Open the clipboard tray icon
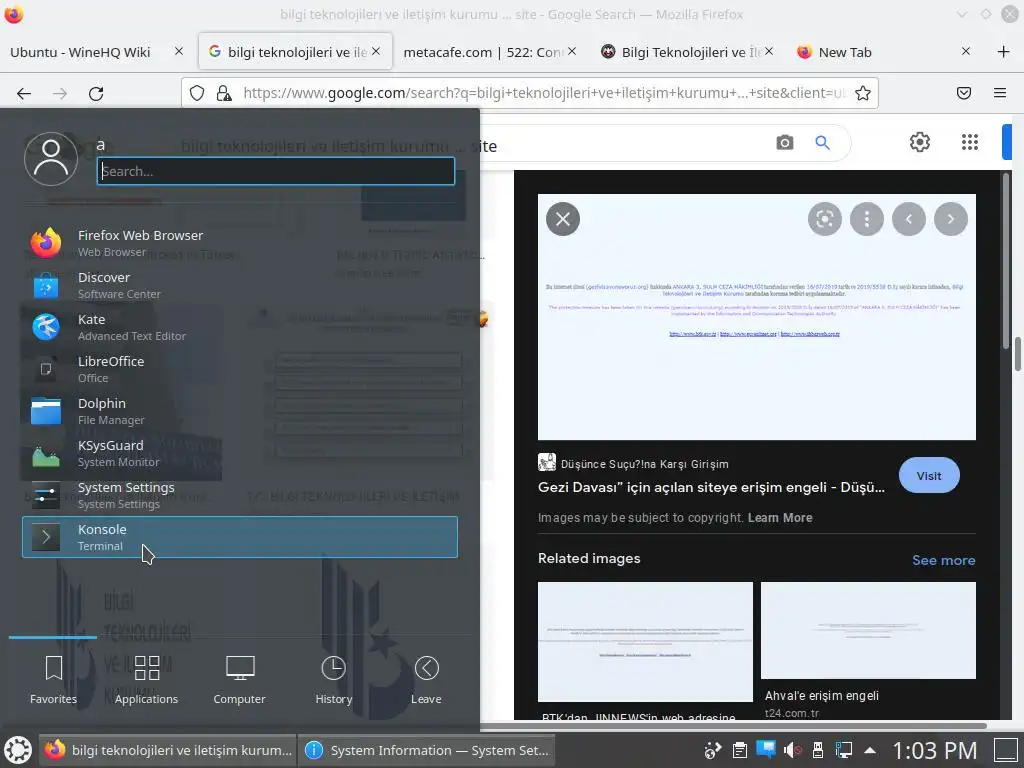The image size is (1024, 768). [739, 750]
